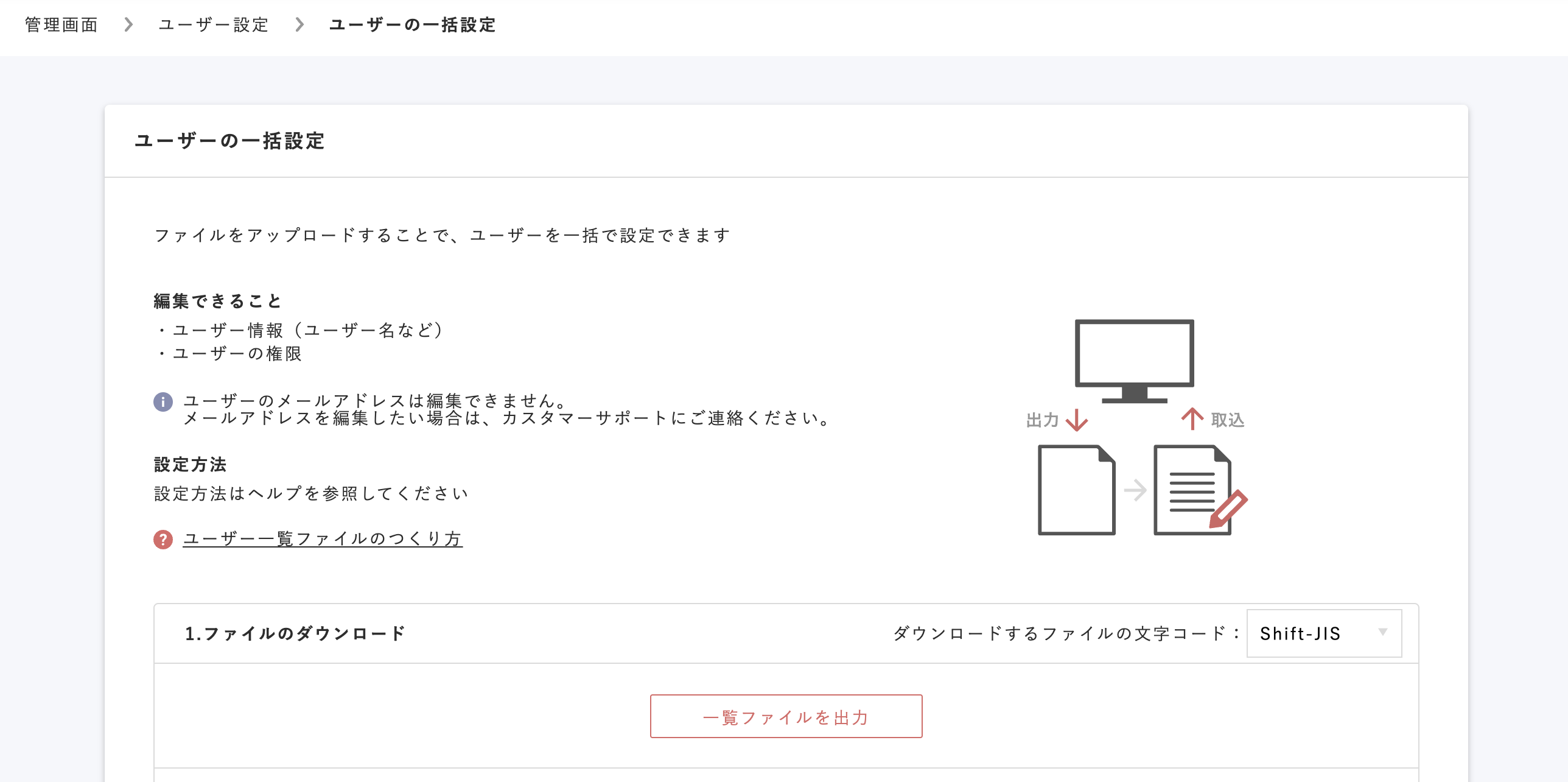Click the first breadcrumb chevron after 管理画面
1568x782 pixels.
[128, 25]
